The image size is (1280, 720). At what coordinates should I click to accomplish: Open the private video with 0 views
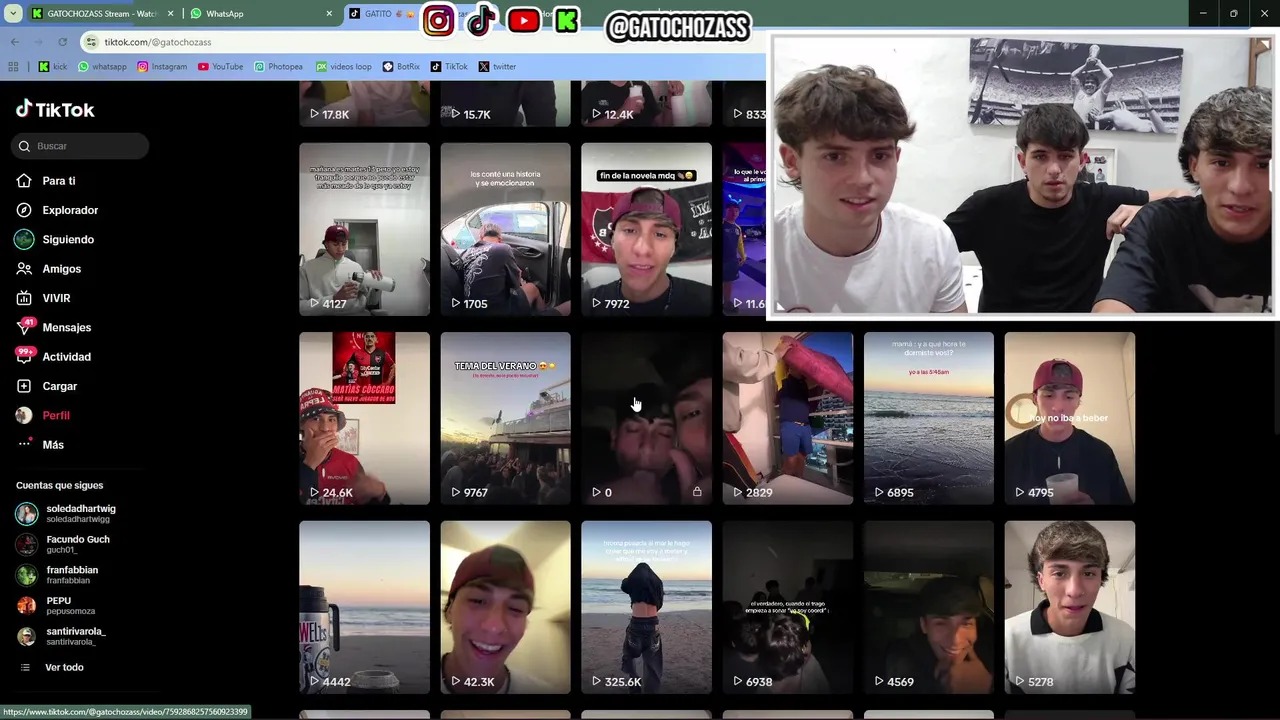[x=646, y=418]
